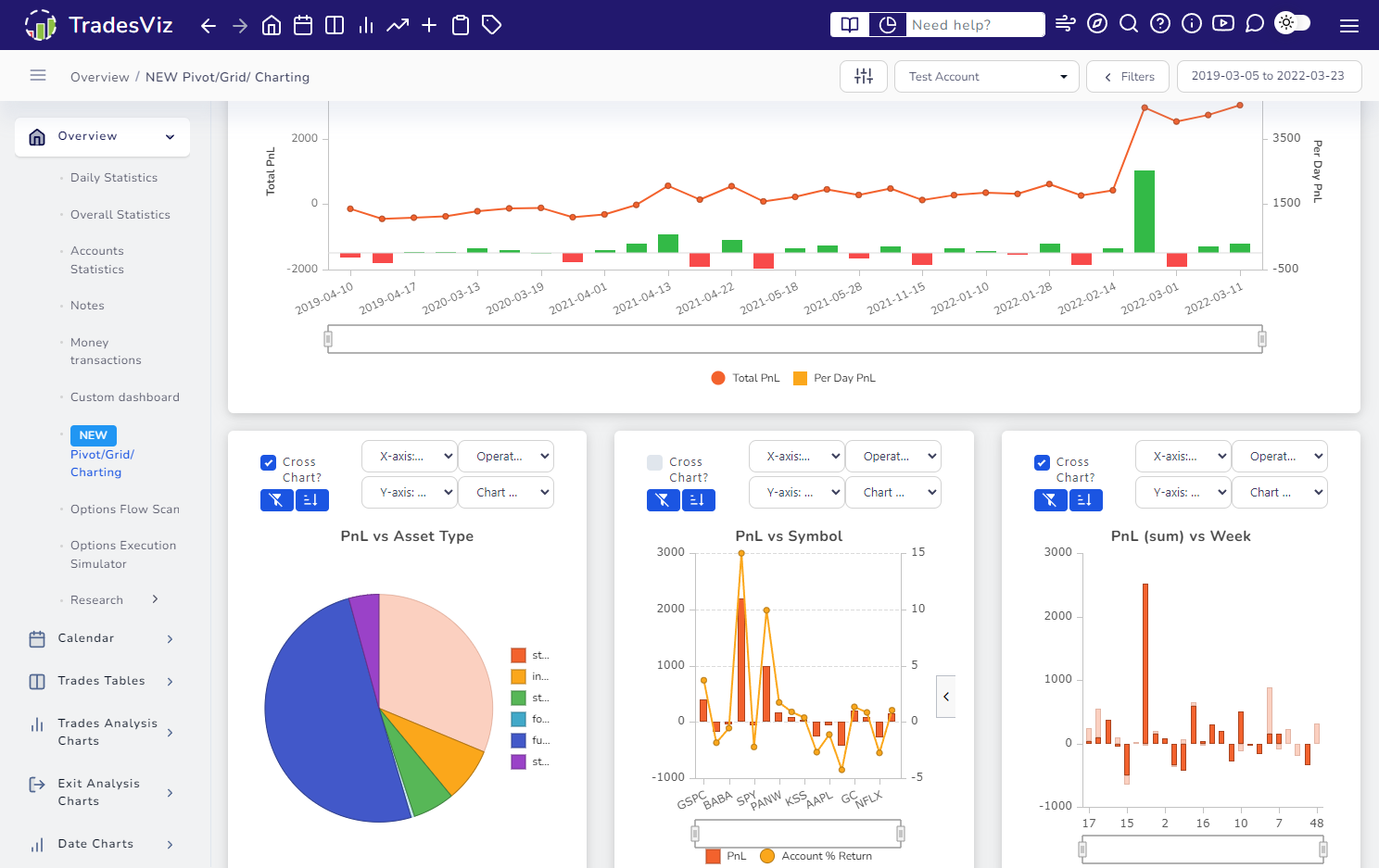Screen dimensions: 1379x868
Task: Open the search magnifier icon
Action: coord(1129,24)
